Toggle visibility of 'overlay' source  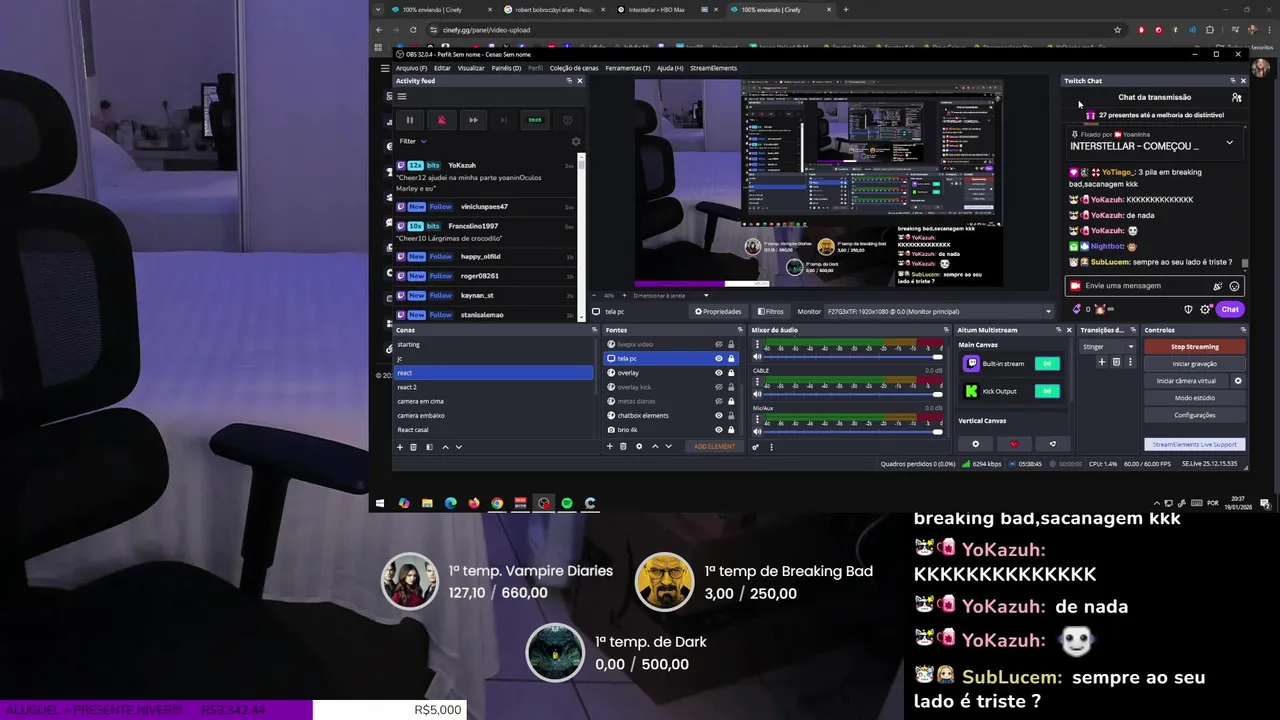pyautogui.click(x=718, y=373)
